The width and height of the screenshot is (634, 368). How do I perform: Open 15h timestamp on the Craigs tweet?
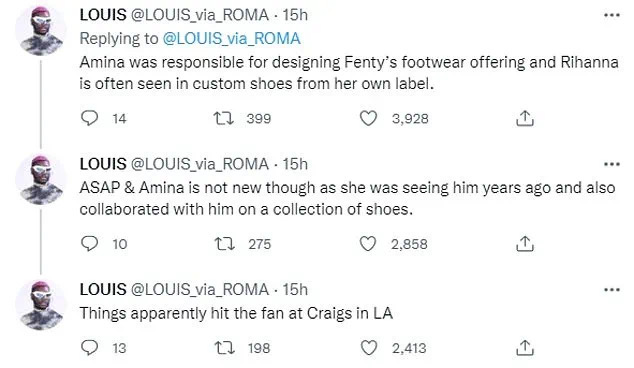(x=295, y=290)
